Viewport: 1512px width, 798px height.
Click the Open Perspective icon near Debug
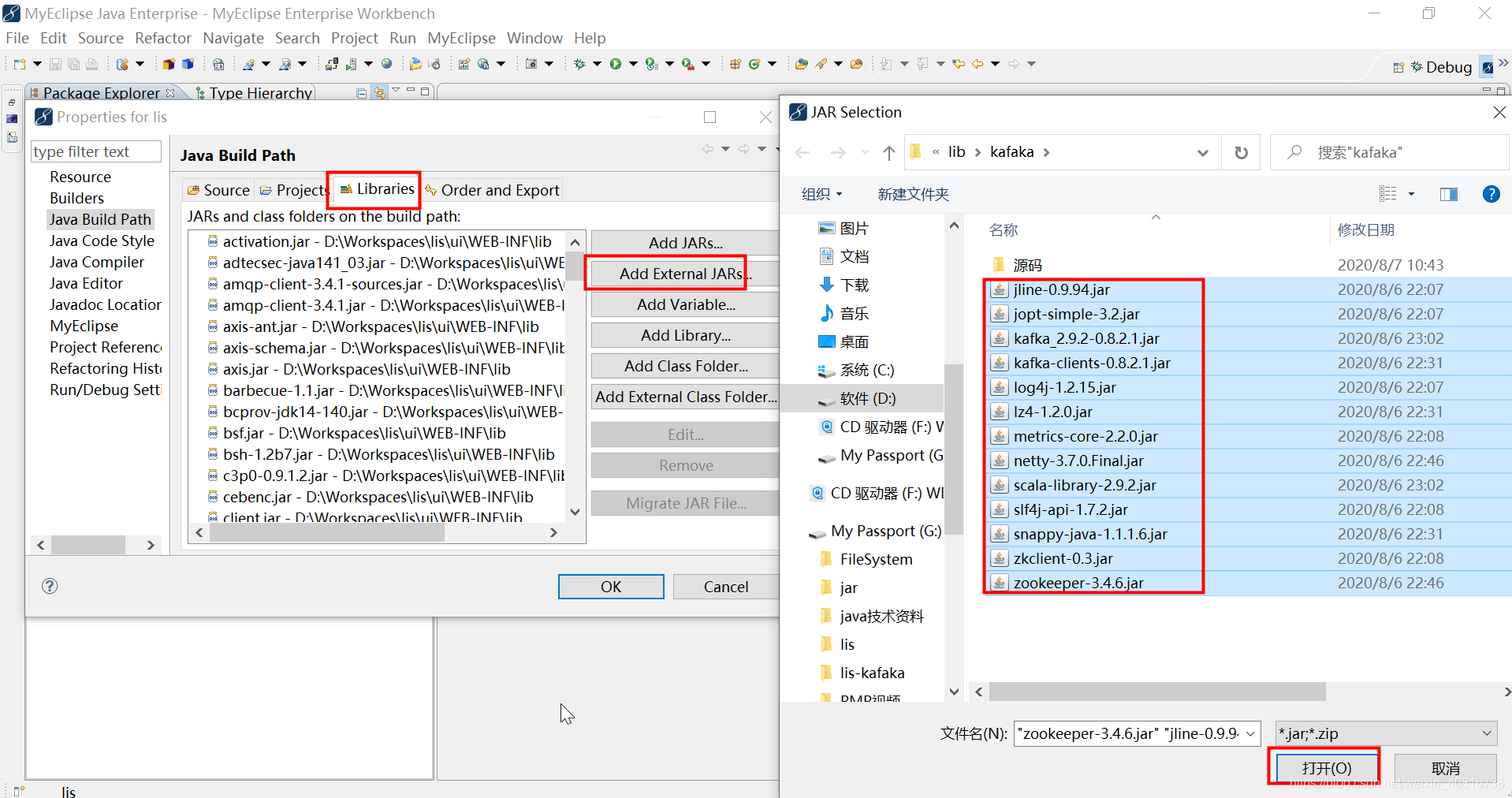(1398, 67)
